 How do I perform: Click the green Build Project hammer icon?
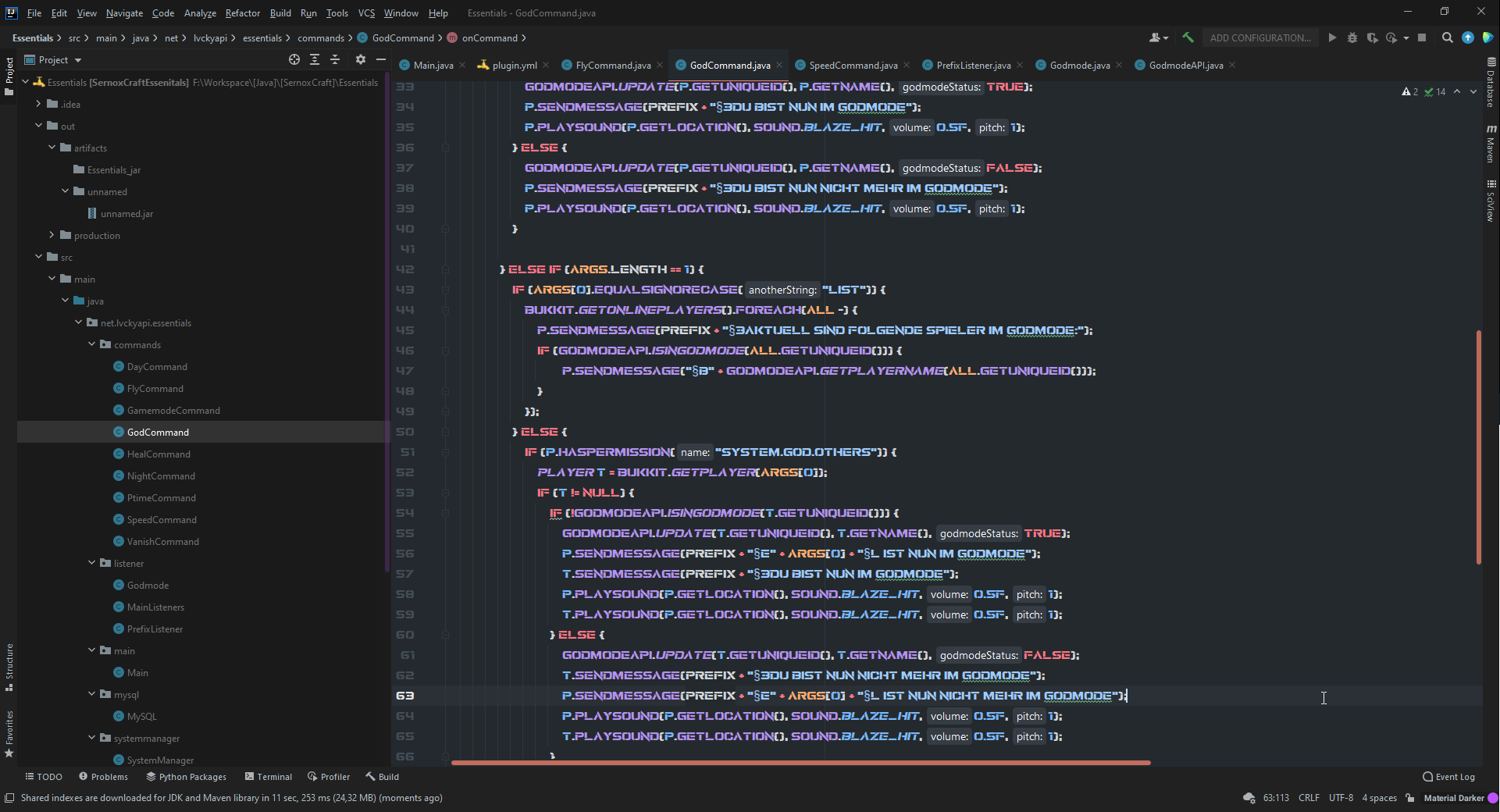[1188, 37]
